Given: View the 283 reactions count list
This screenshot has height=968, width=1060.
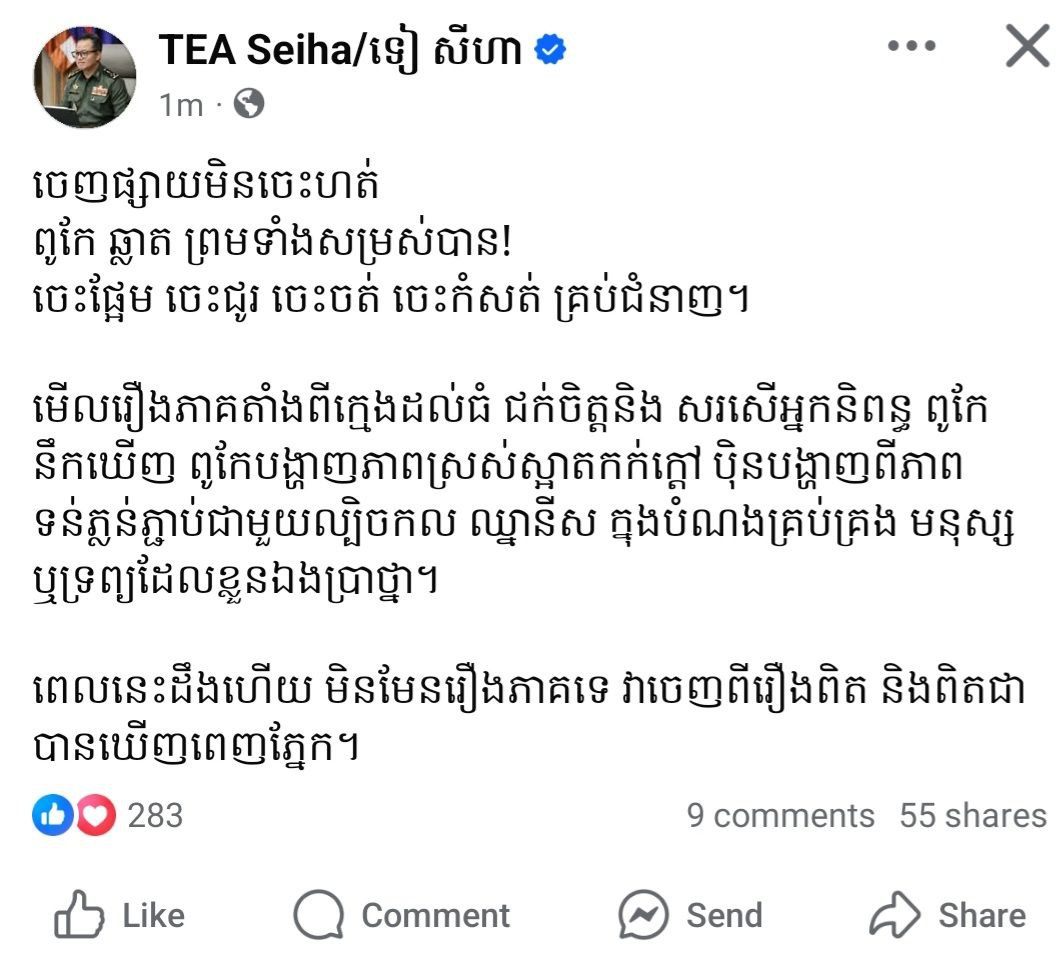Looking at the screenshot, I should click(x=155, y=815).
